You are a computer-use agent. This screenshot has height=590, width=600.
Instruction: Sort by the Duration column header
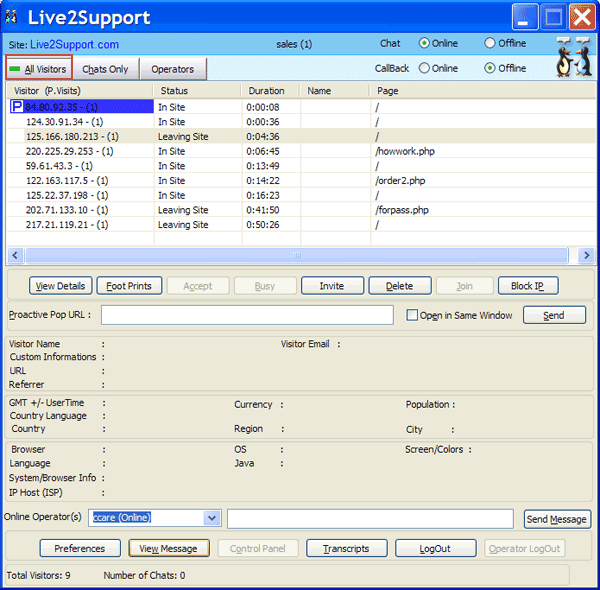click(271, 91)
